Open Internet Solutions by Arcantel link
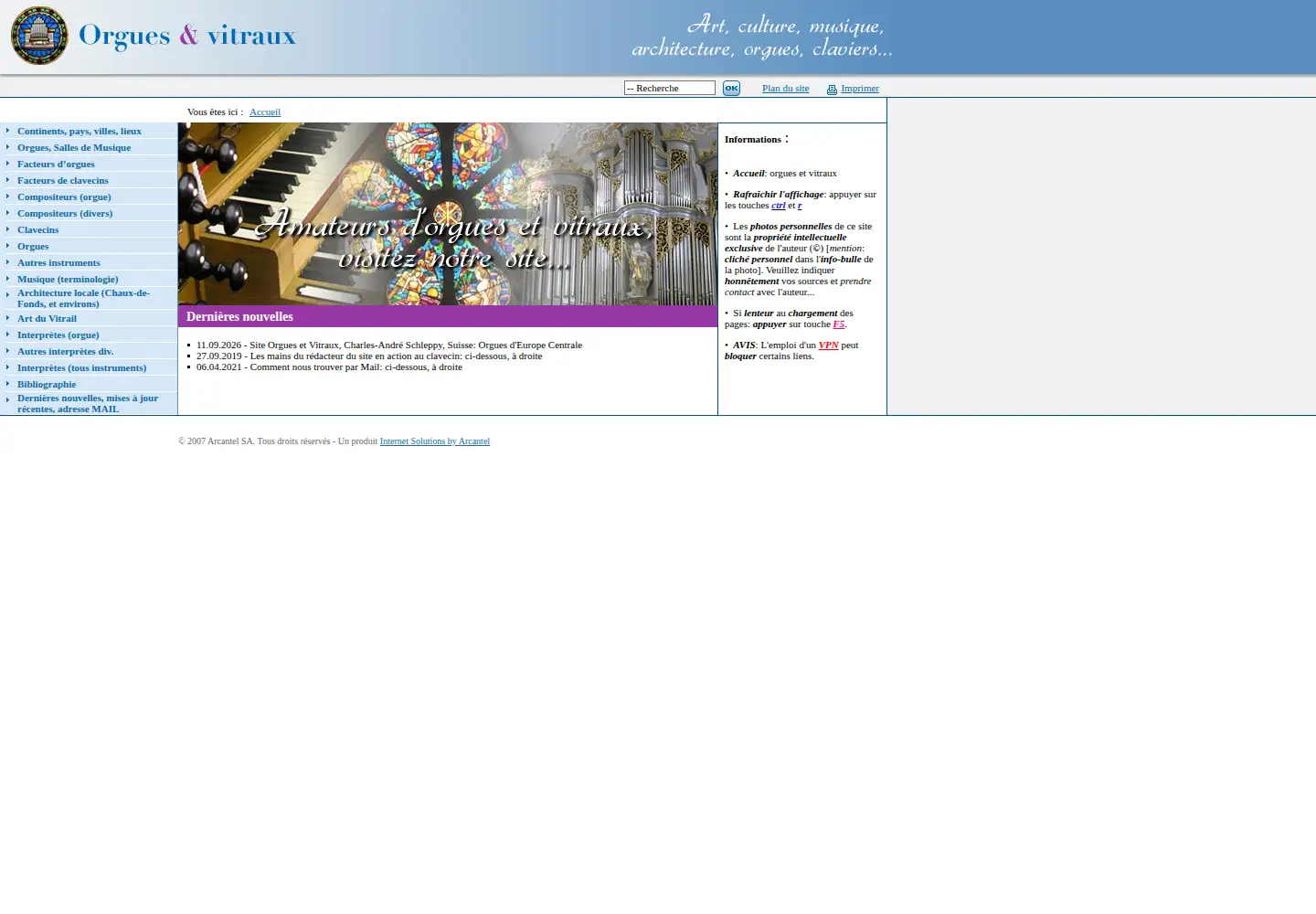The height and width of the screenshot is (914, 1316). (435, 441)
